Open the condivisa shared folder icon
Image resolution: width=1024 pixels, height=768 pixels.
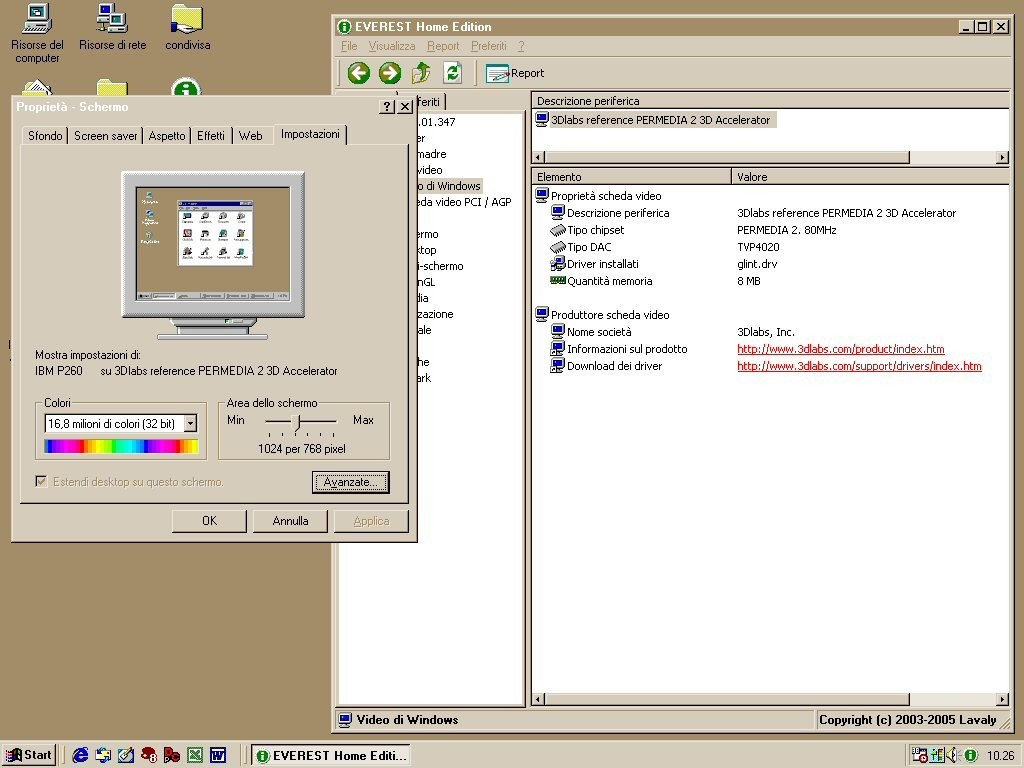coord(187,27)
